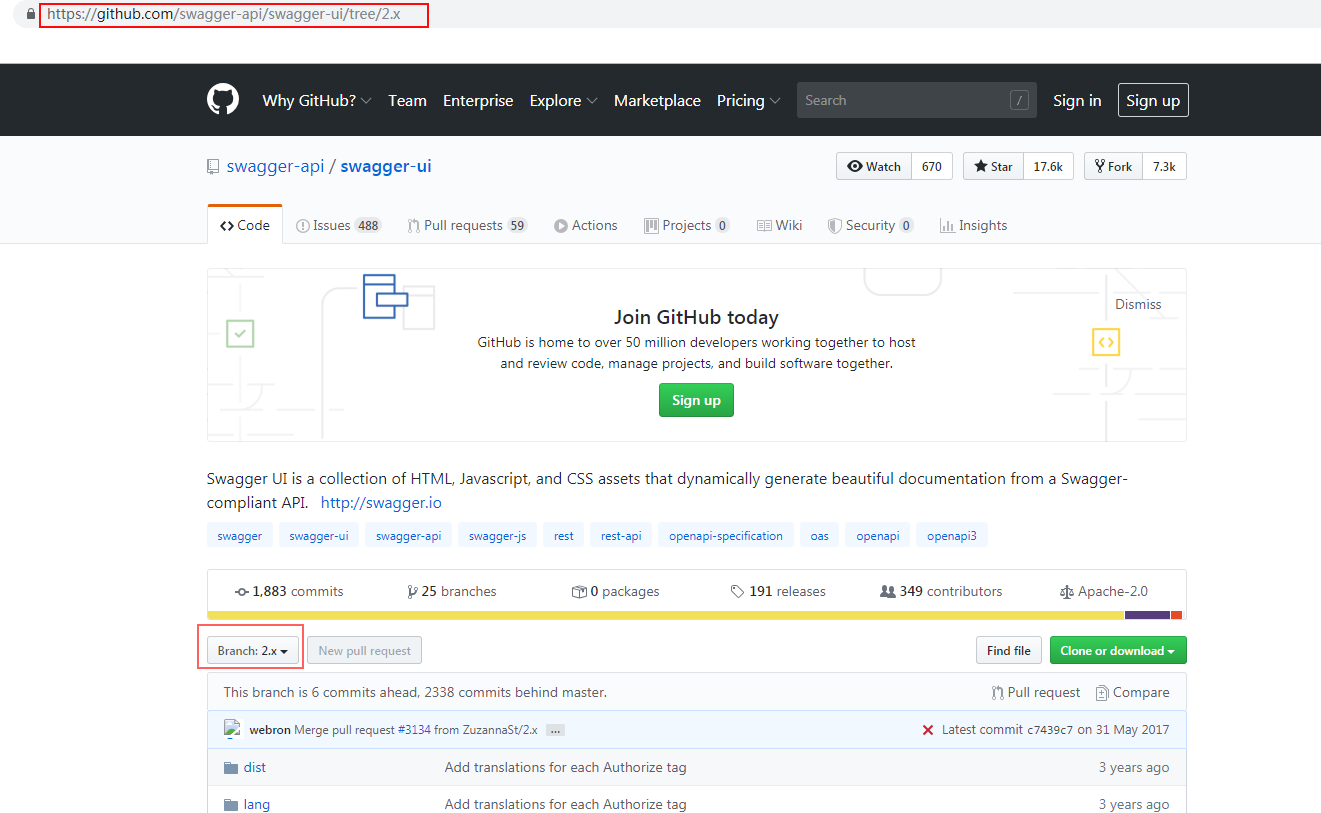The height and width of the screenshot is (813, 1321).
Task: View 0 packages
Action: pyautogui.click(x=615, y=591)
